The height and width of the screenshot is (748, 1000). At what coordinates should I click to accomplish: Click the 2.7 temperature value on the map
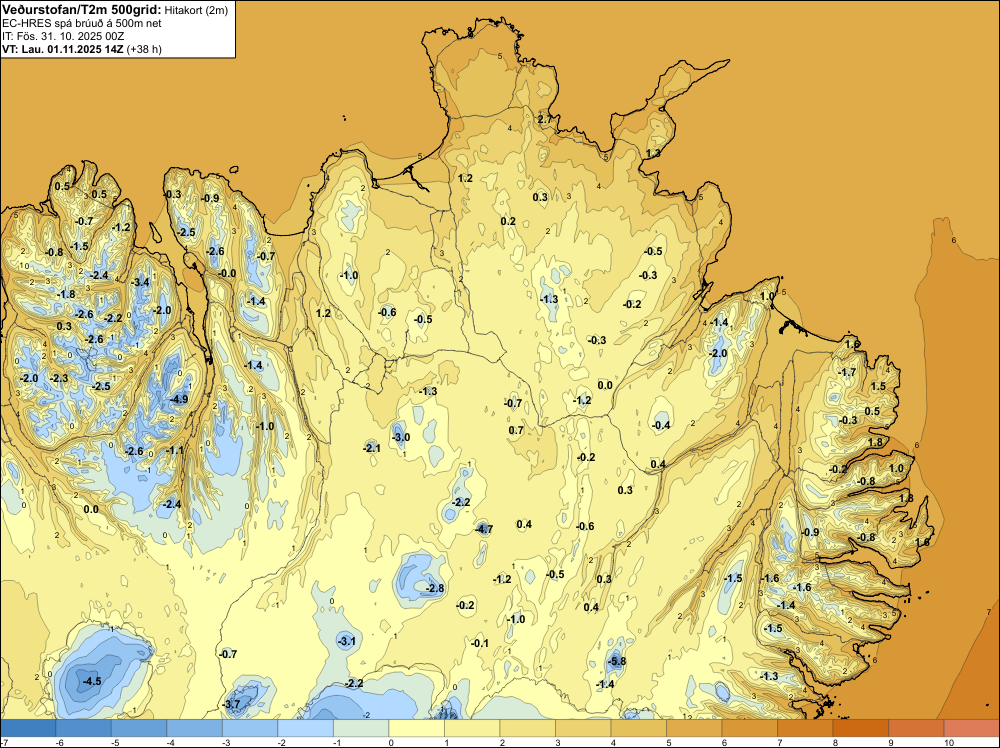545,119
